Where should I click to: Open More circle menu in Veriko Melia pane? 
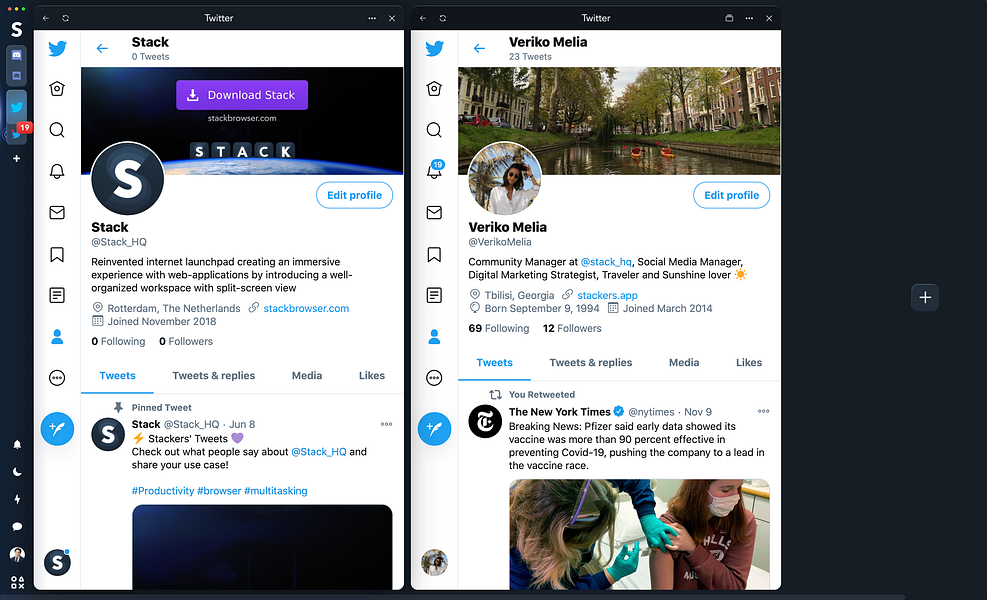click(434, 378)
